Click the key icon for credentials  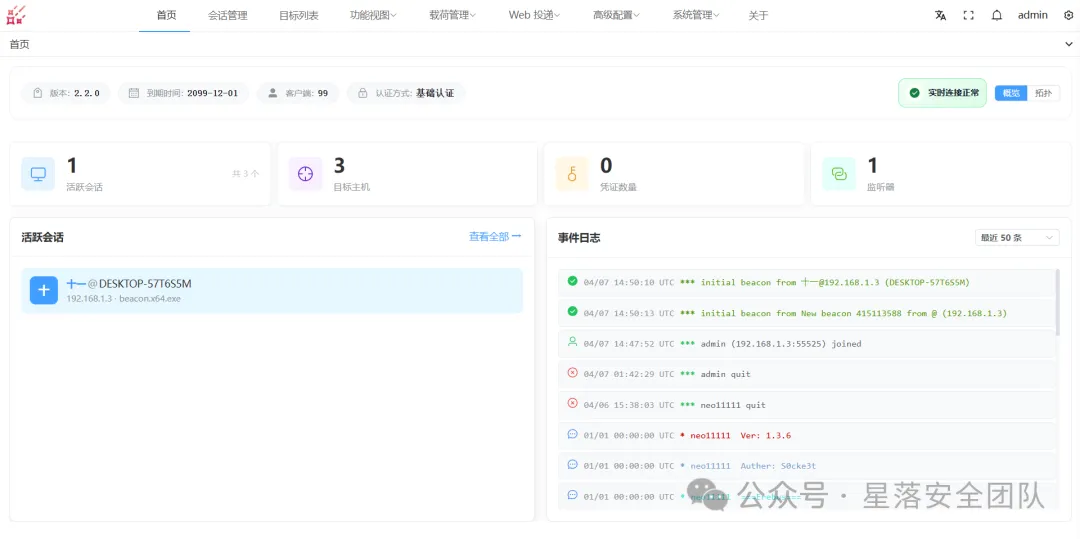click(572, 173)
